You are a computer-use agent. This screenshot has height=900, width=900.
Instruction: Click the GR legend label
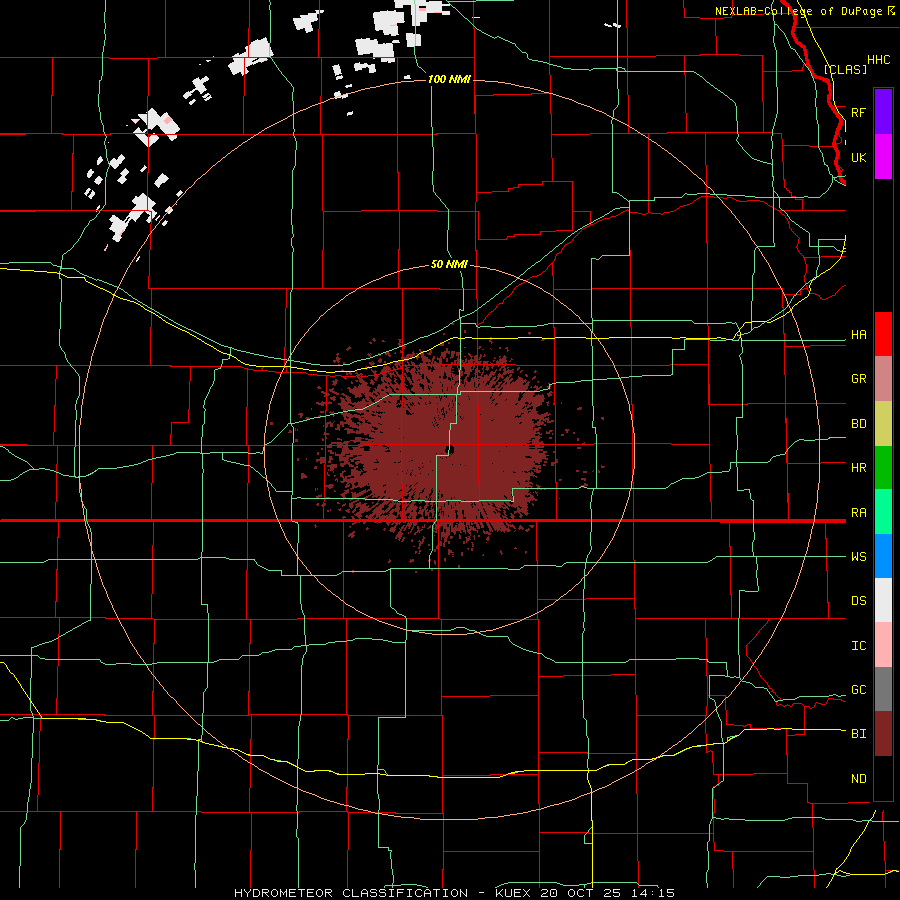(858, 378)
